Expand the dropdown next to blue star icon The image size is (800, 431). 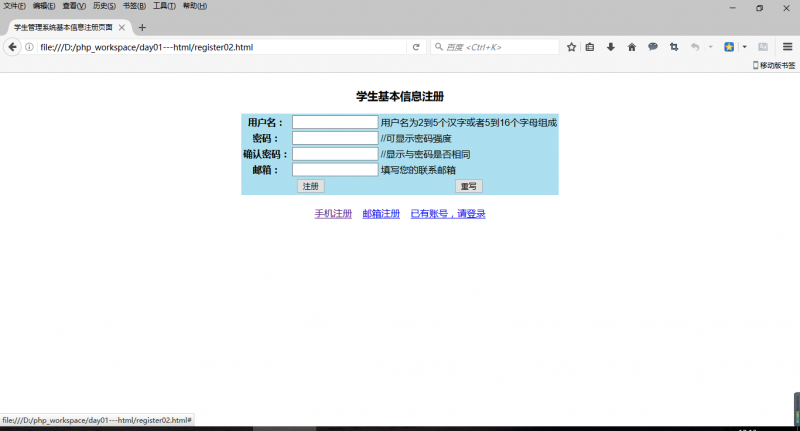(x=744, y=47)
